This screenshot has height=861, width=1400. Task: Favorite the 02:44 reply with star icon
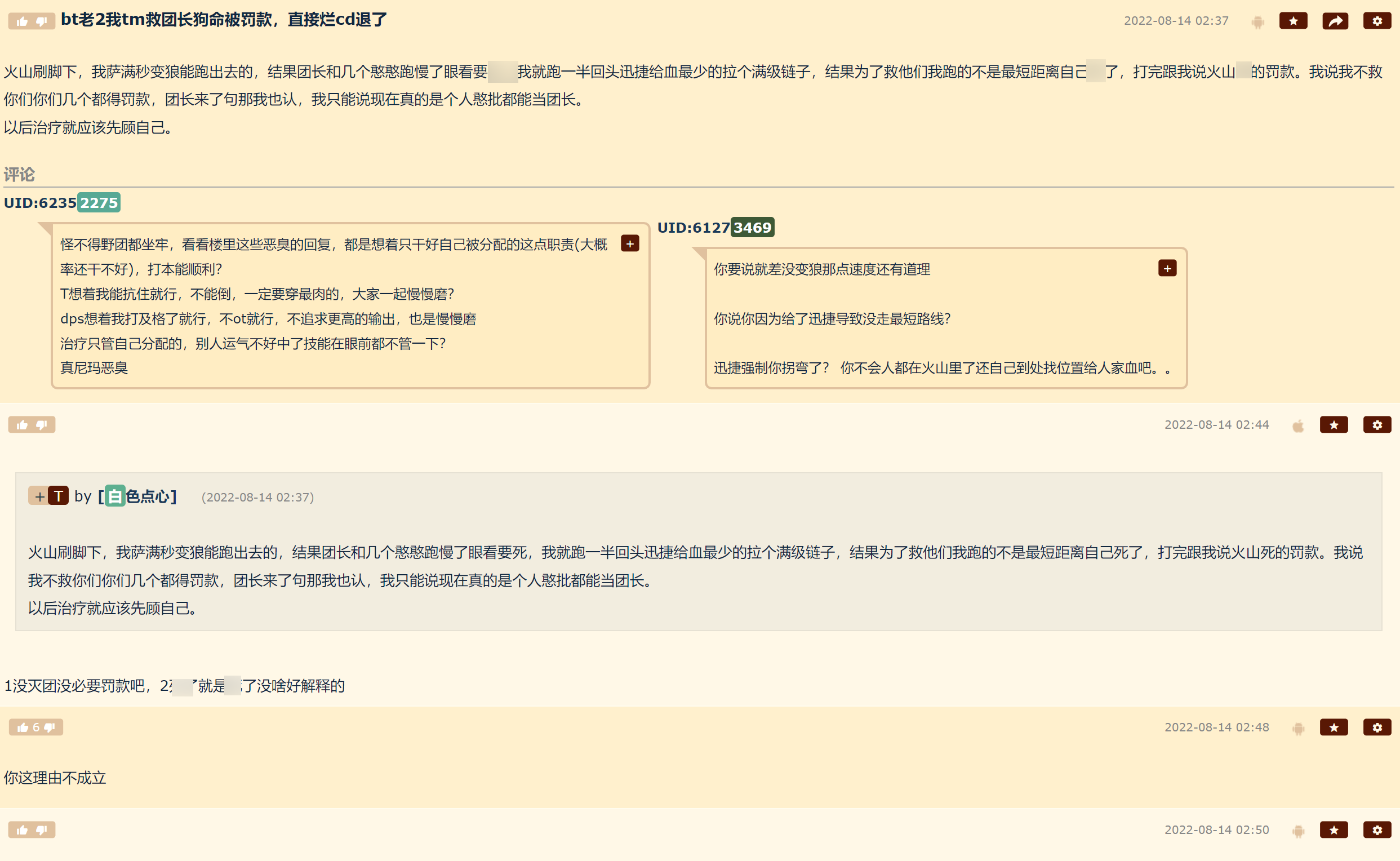(x=1334, y=425)
